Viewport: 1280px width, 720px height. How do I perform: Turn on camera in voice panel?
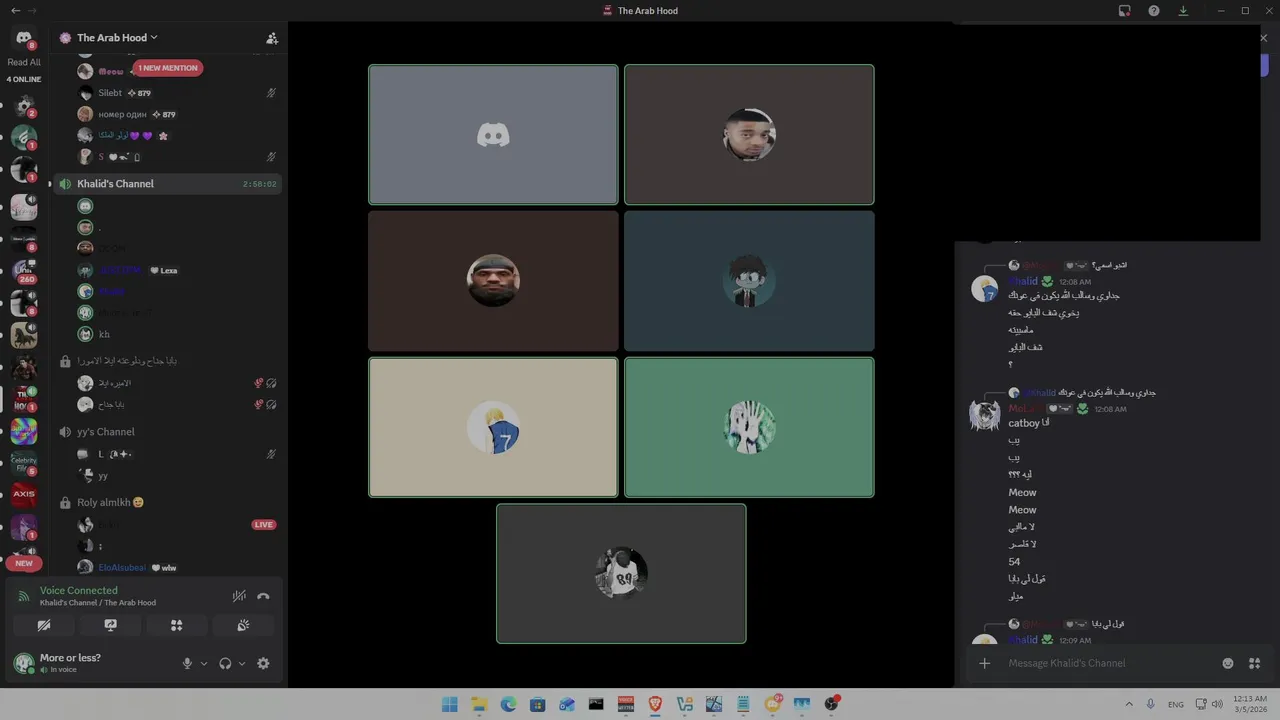pos(44,625)
